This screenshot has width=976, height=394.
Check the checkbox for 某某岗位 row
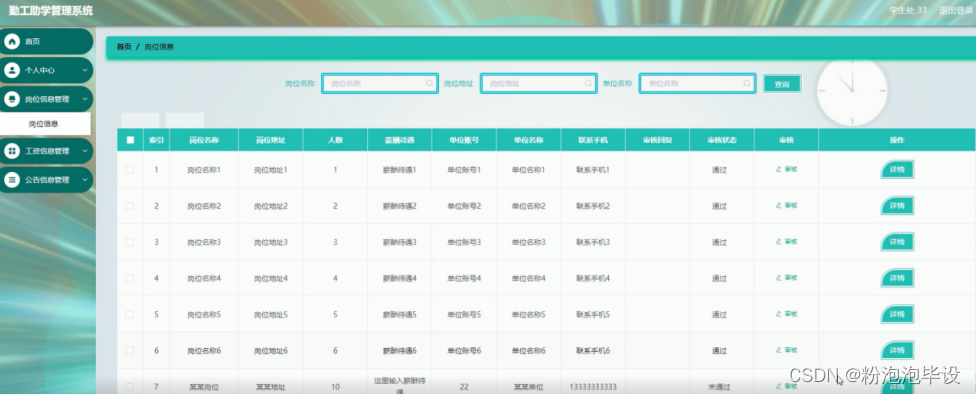click(x=129, y=387)
